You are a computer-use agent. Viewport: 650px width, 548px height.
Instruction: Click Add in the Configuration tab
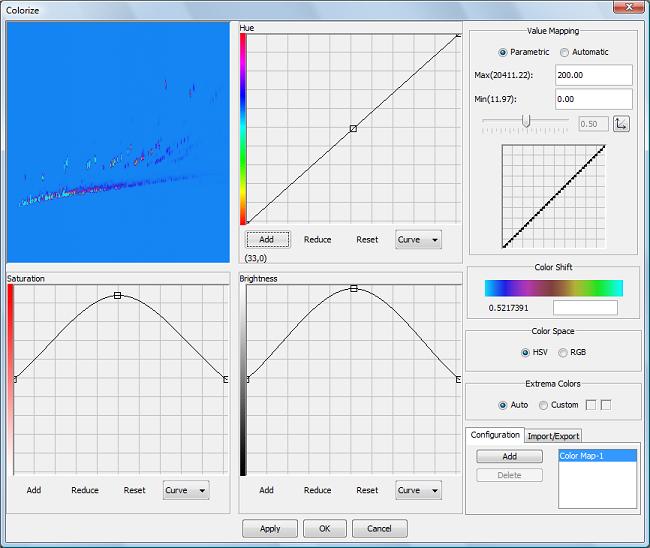click(509, 456)
